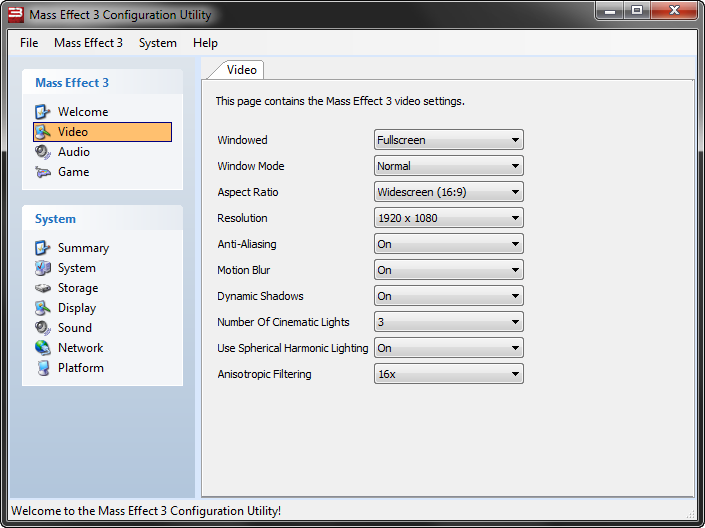Screen dimensions: 705x528
Task: Open the Dynamic Shadows dropdown
Action: 449,296
